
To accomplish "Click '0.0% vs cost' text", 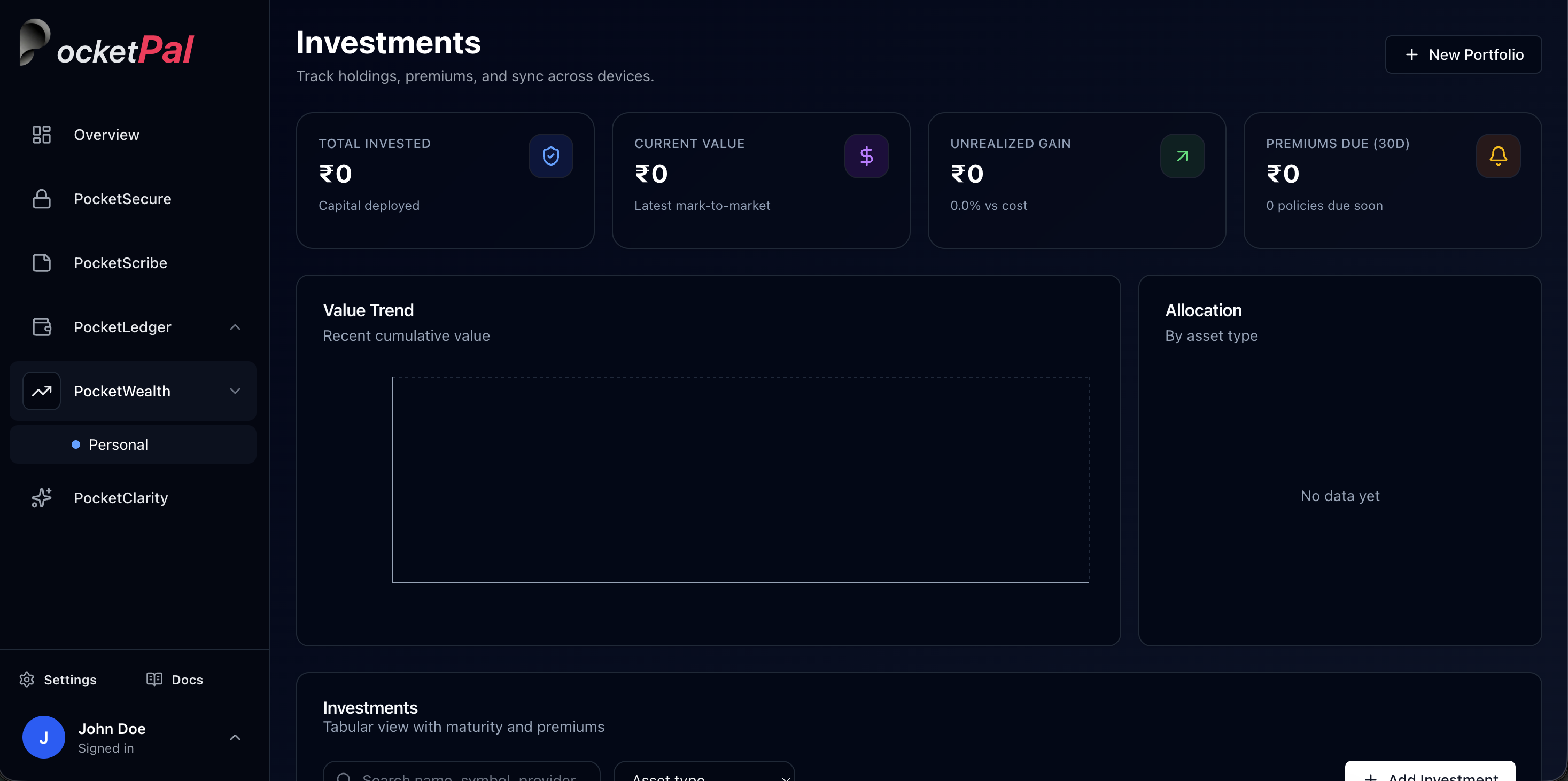I will coord(989,206).
